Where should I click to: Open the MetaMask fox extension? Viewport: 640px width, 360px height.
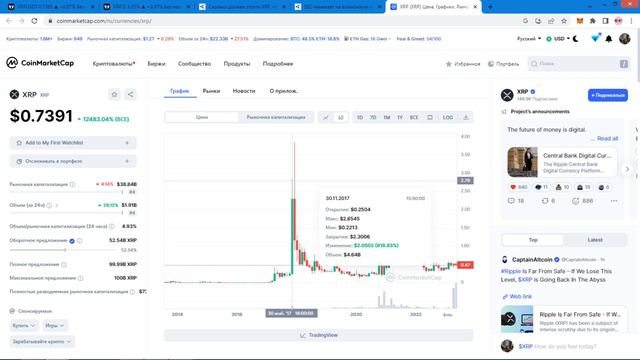(x=580, y=21)
